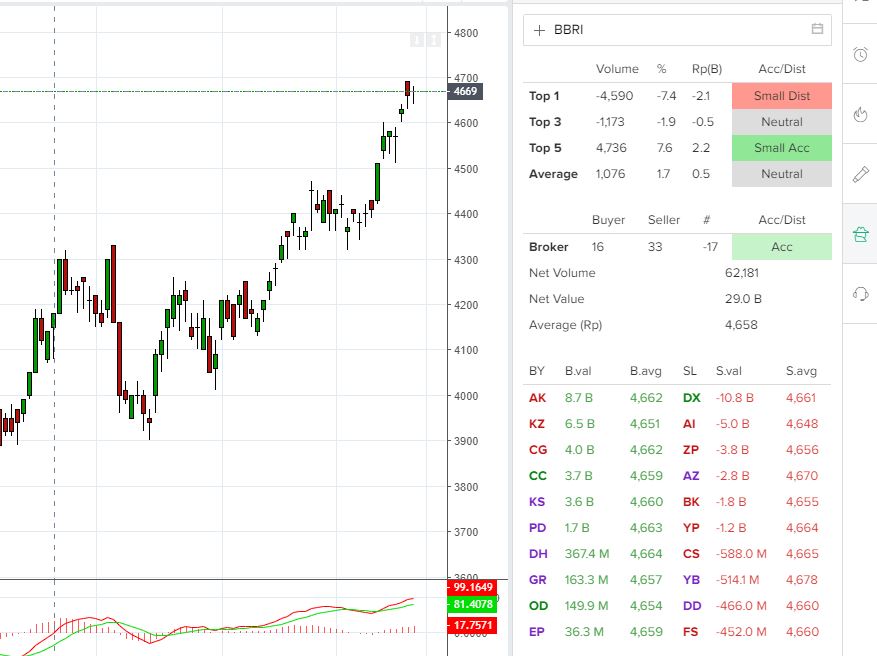Select buyer broker OD
Viewport: 877px width, 656px height.
(539, 606)
